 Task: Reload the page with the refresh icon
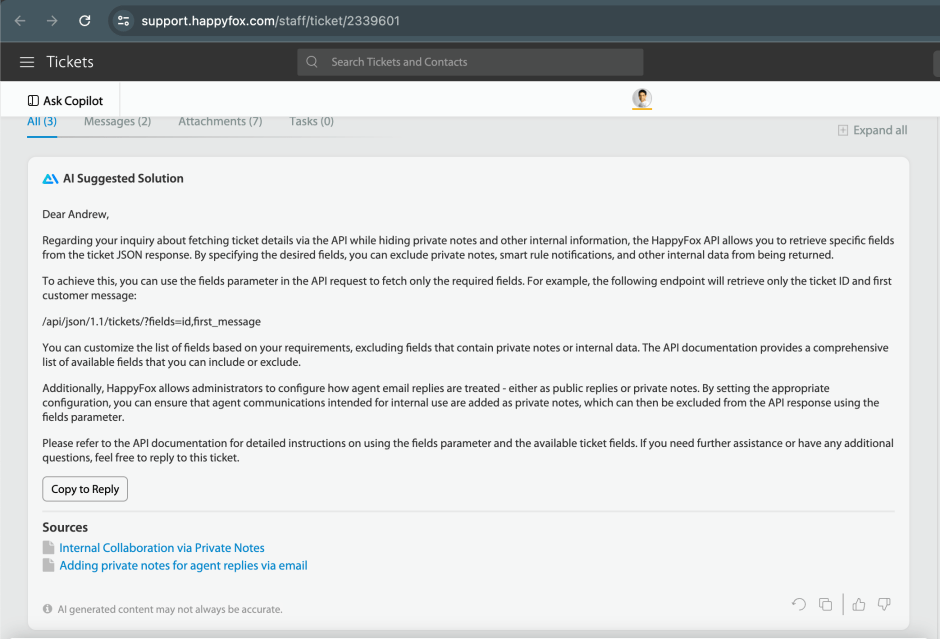[x=83, y=20]
